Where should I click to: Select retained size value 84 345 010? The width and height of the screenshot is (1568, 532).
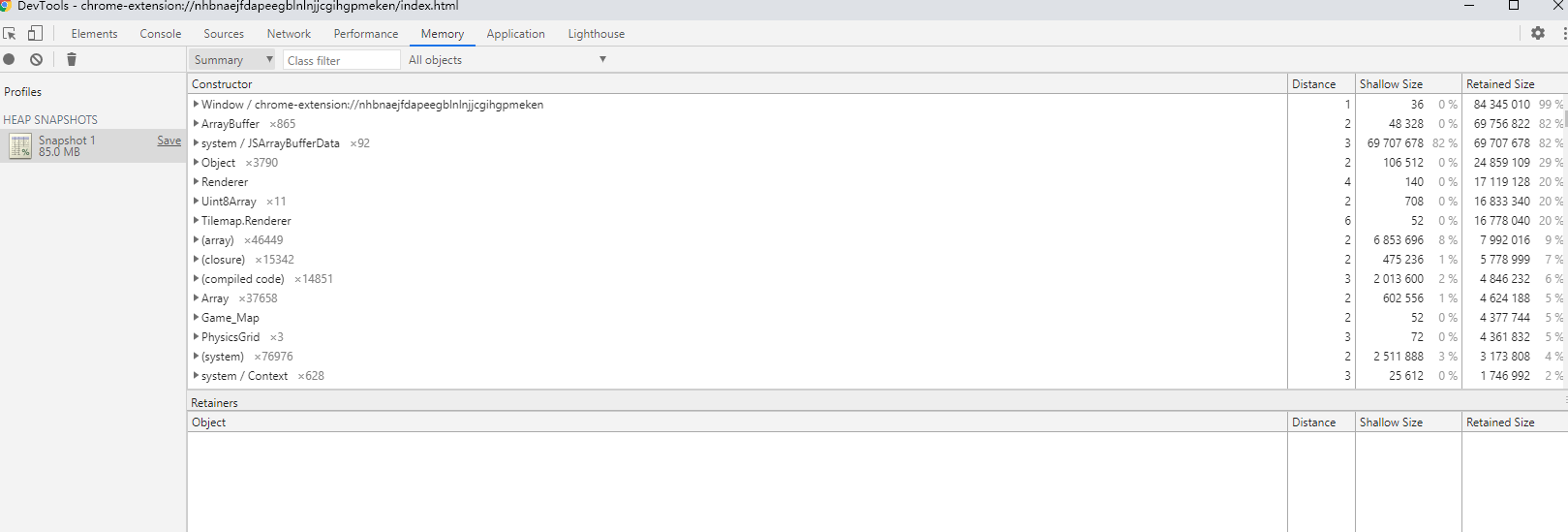1502,105
